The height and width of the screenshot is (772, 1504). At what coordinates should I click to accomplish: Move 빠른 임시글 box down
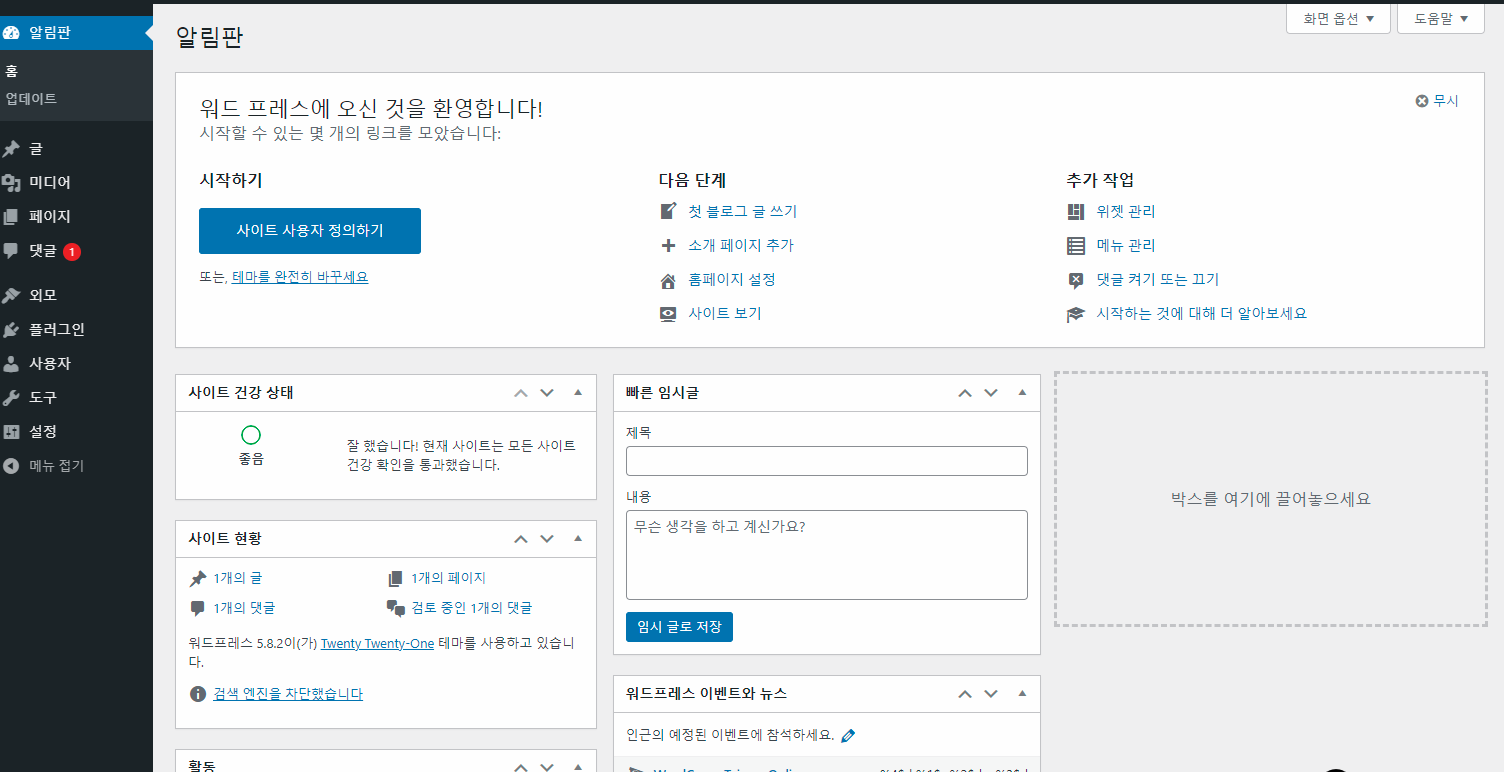(x=991, y=393)
